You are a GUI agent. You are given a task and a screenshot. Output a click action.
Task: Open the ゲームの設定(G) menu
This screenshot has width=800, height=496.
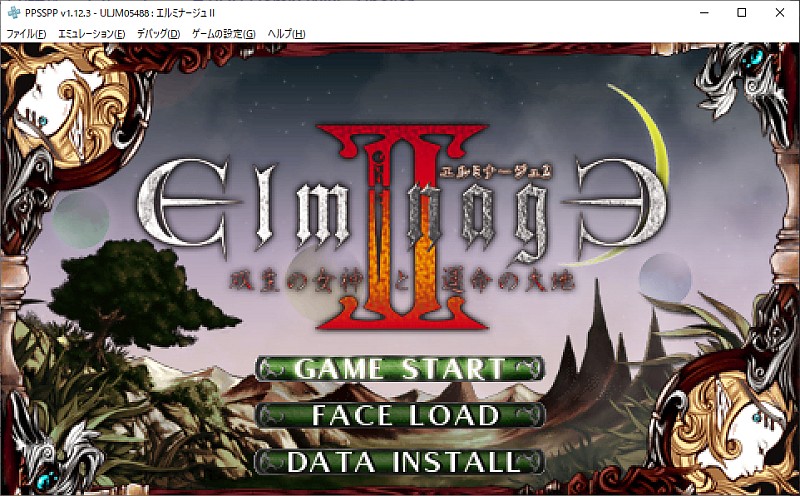point(223,34)
